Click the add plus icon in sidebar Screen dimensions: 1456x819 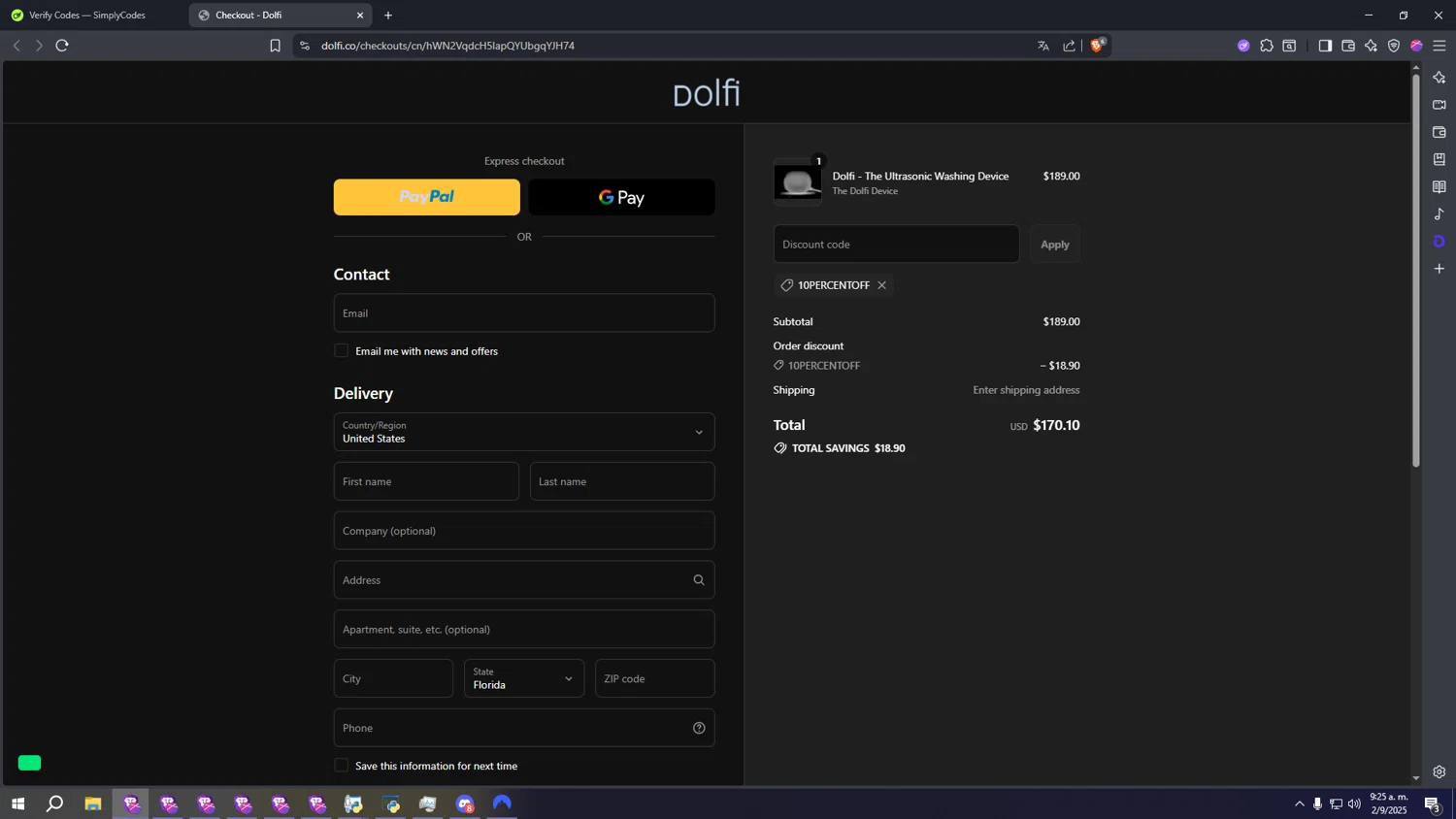tap(1439, 269)
